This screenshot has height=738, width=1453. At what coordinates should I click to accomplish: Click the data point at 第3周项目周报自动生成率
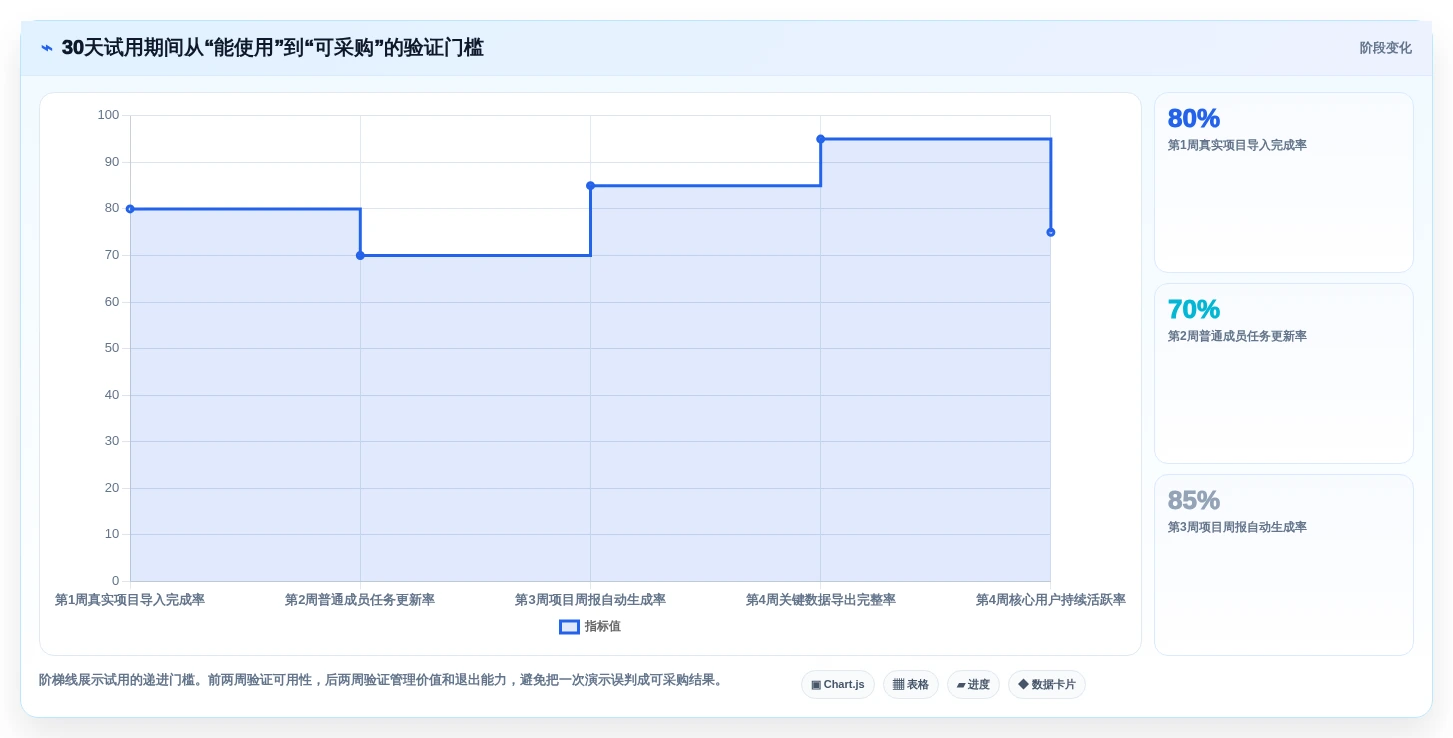[x=590, y=186]
